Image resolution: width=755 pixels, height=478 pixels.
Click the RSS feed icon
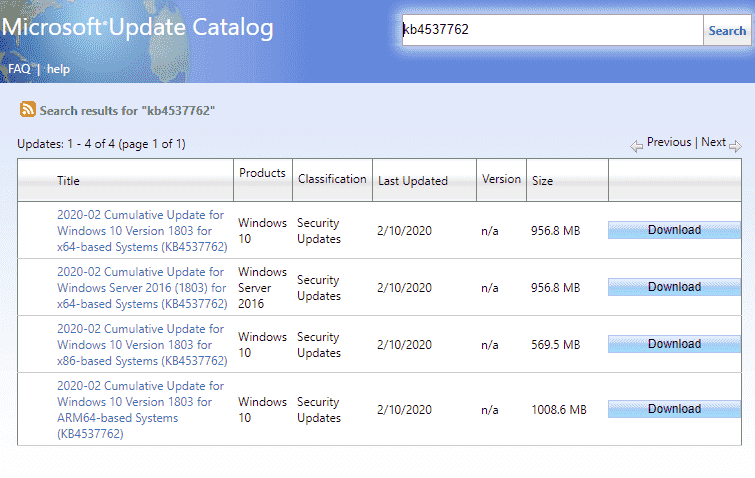point(27,110)
